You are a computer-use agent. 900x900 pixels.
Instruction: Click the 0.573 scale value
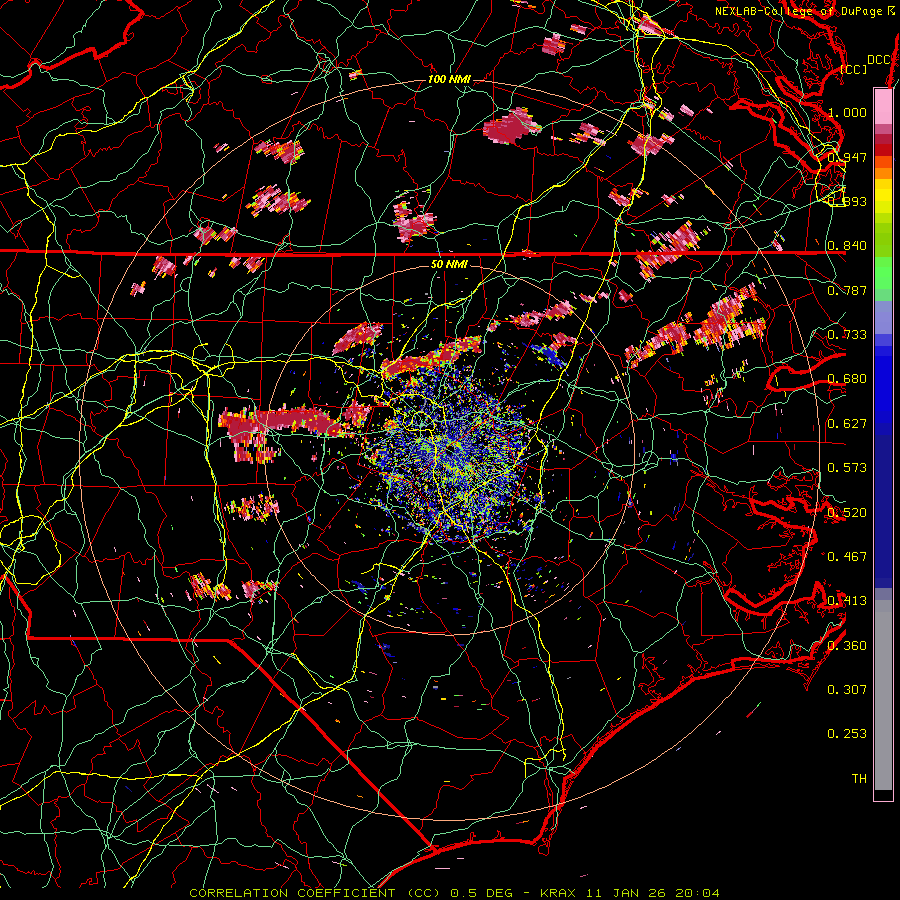pos(847,468)
